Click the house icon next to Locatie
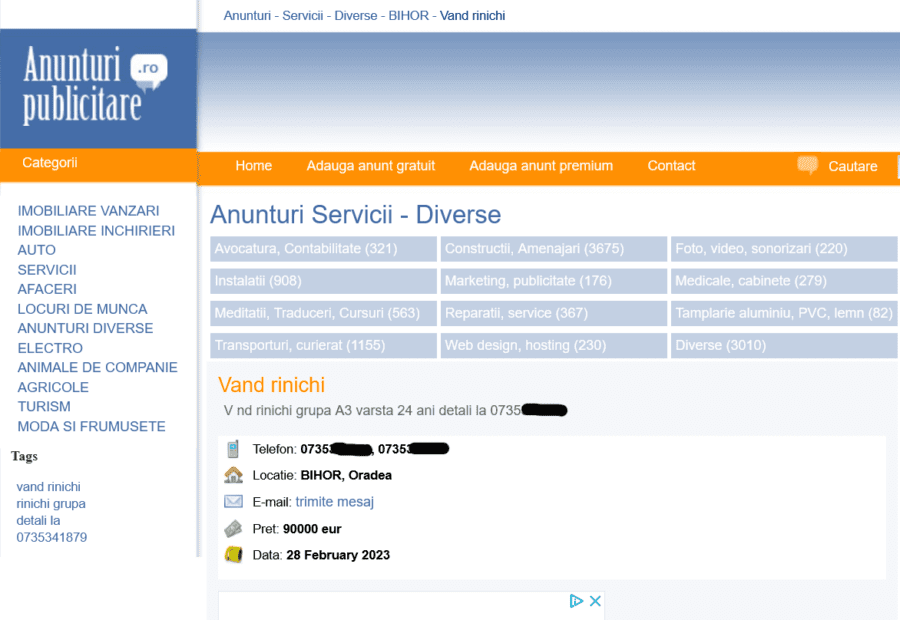The height and width of the screenshot is (620, 900). (234, 475)
